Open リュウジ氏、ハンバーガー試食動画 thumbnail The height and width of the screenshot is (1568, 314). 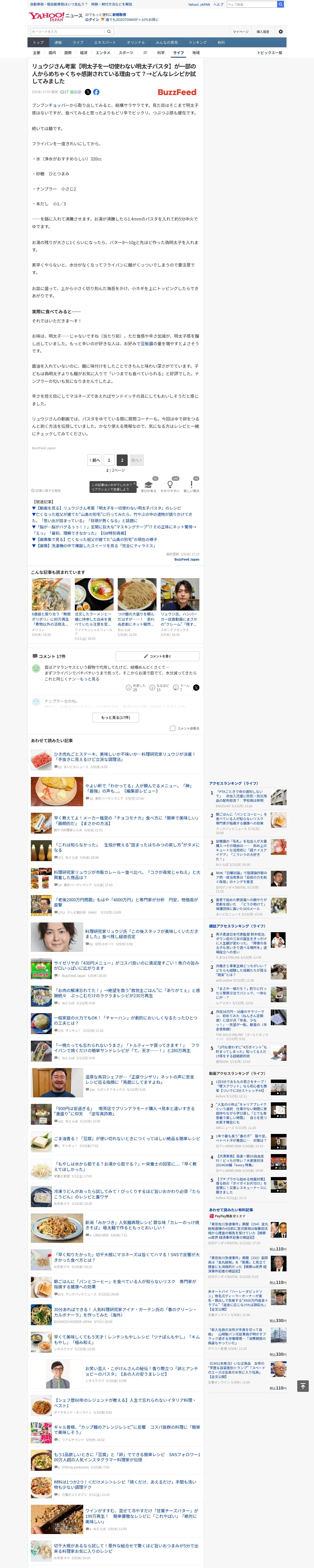pos(180,594)
